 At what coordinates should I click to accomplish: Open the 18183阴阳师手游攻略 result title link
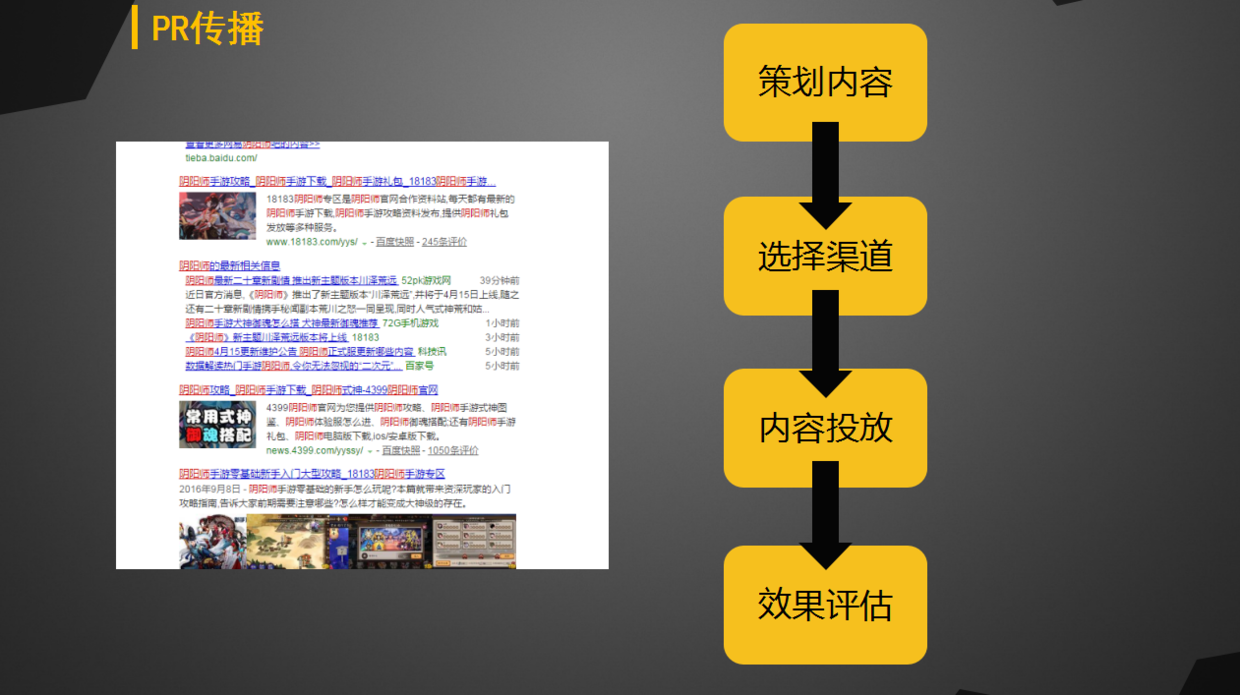pos(337,182)
